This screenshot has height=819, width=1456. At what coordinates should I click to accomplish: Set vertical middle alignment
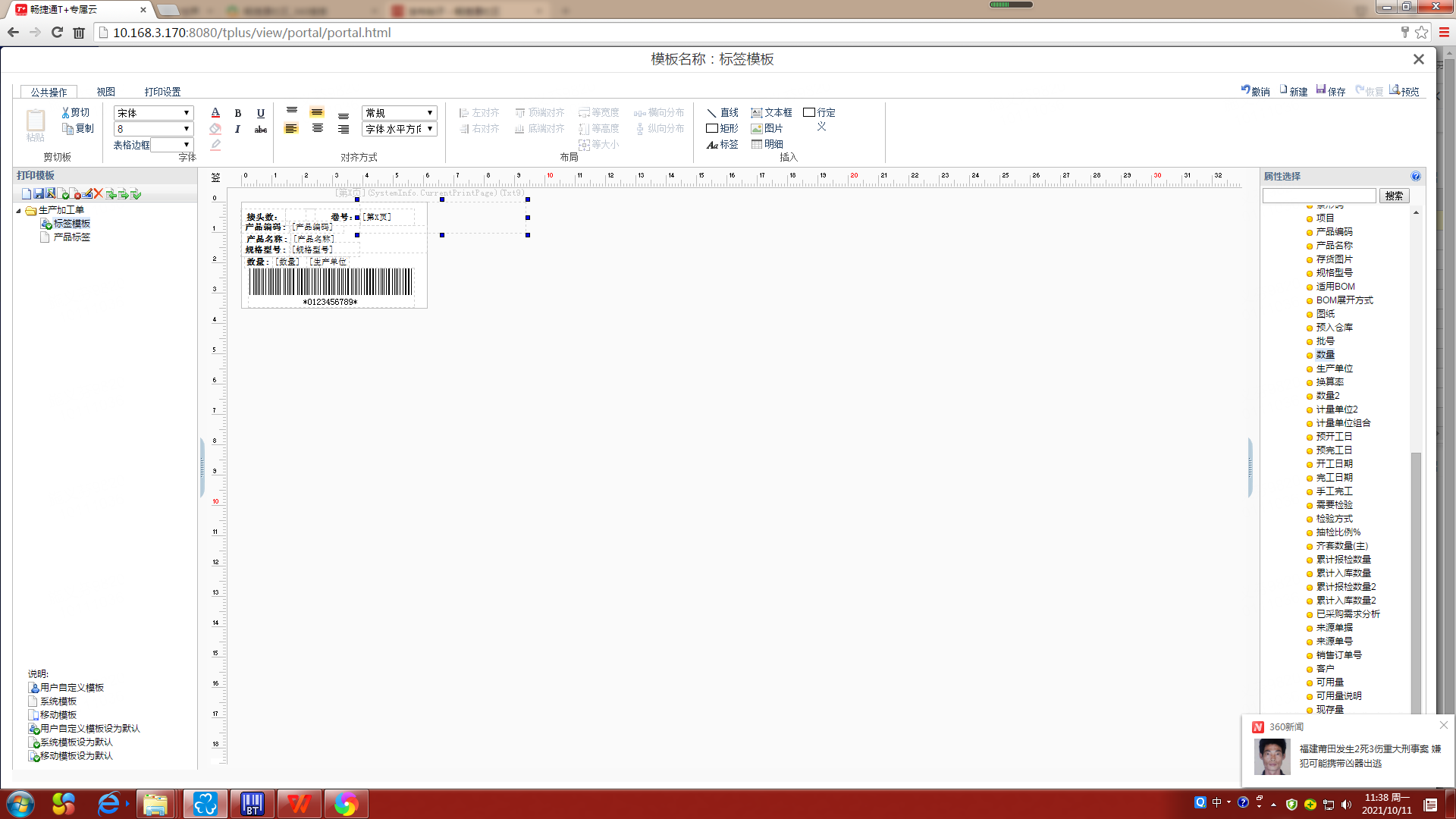click(317, 112)
